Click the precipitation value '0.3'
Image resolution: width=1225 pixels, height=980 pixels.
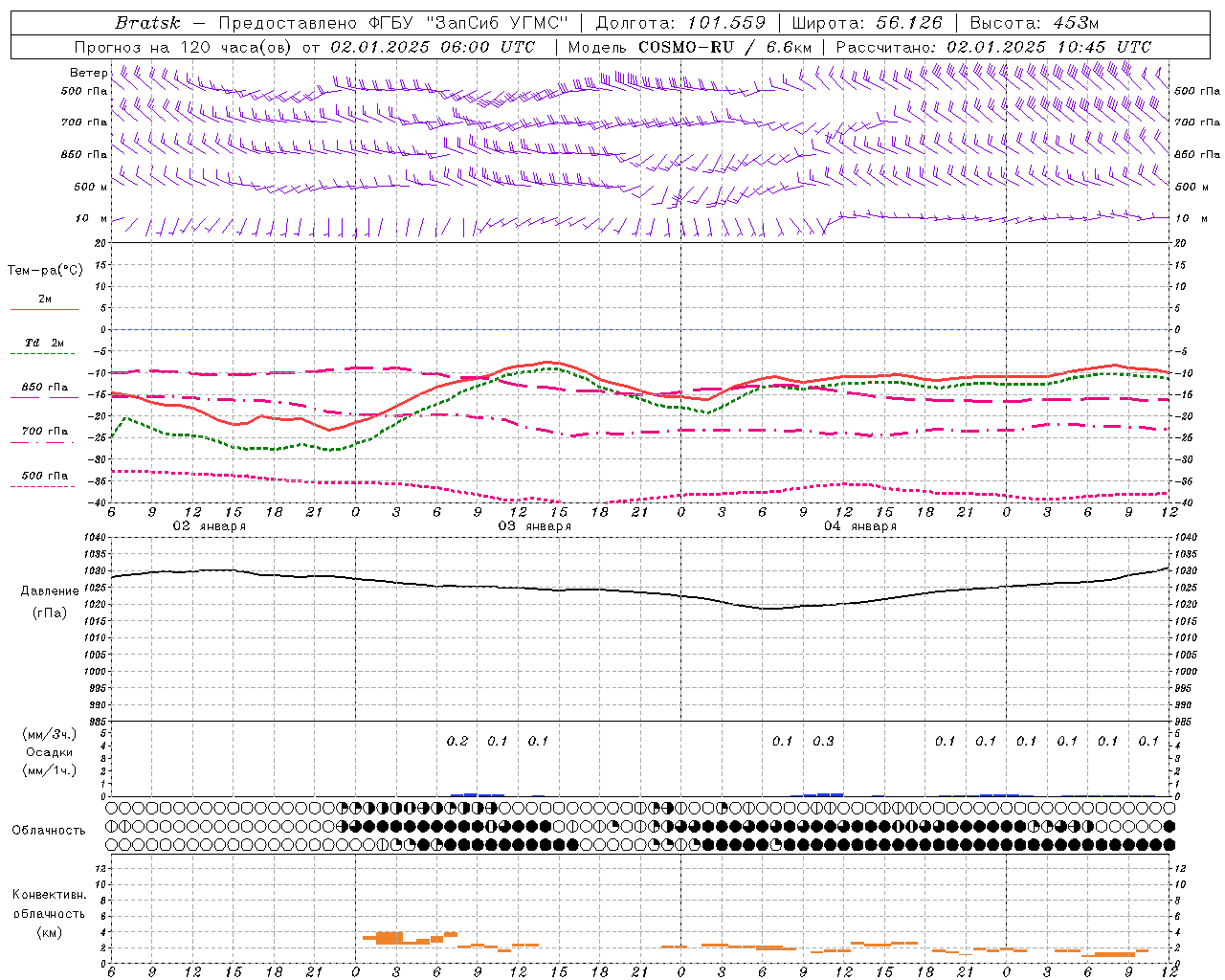click(x=823, y=741)
